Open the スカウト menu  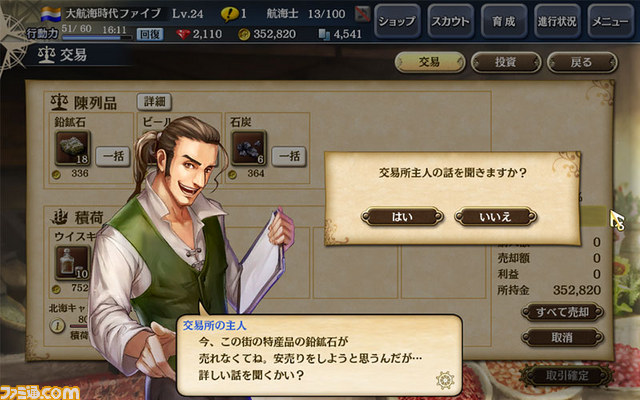451,21
